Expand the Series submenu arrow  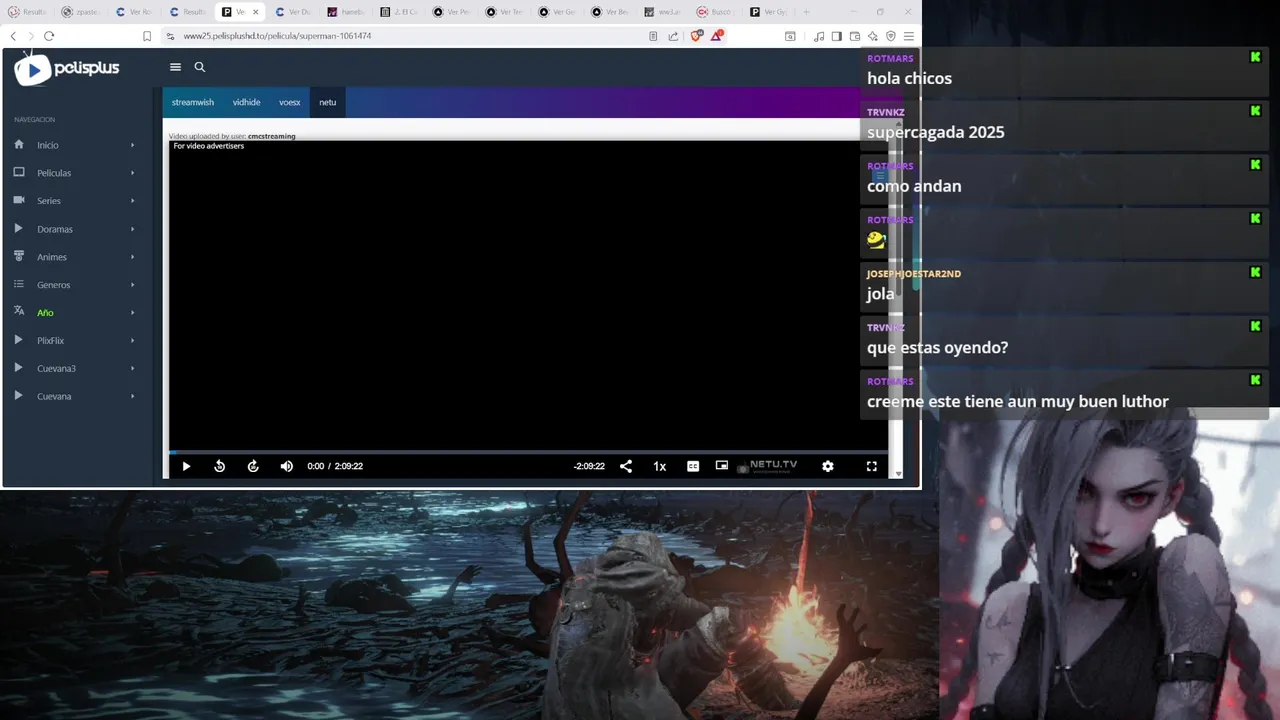click(x=132, y=201)
